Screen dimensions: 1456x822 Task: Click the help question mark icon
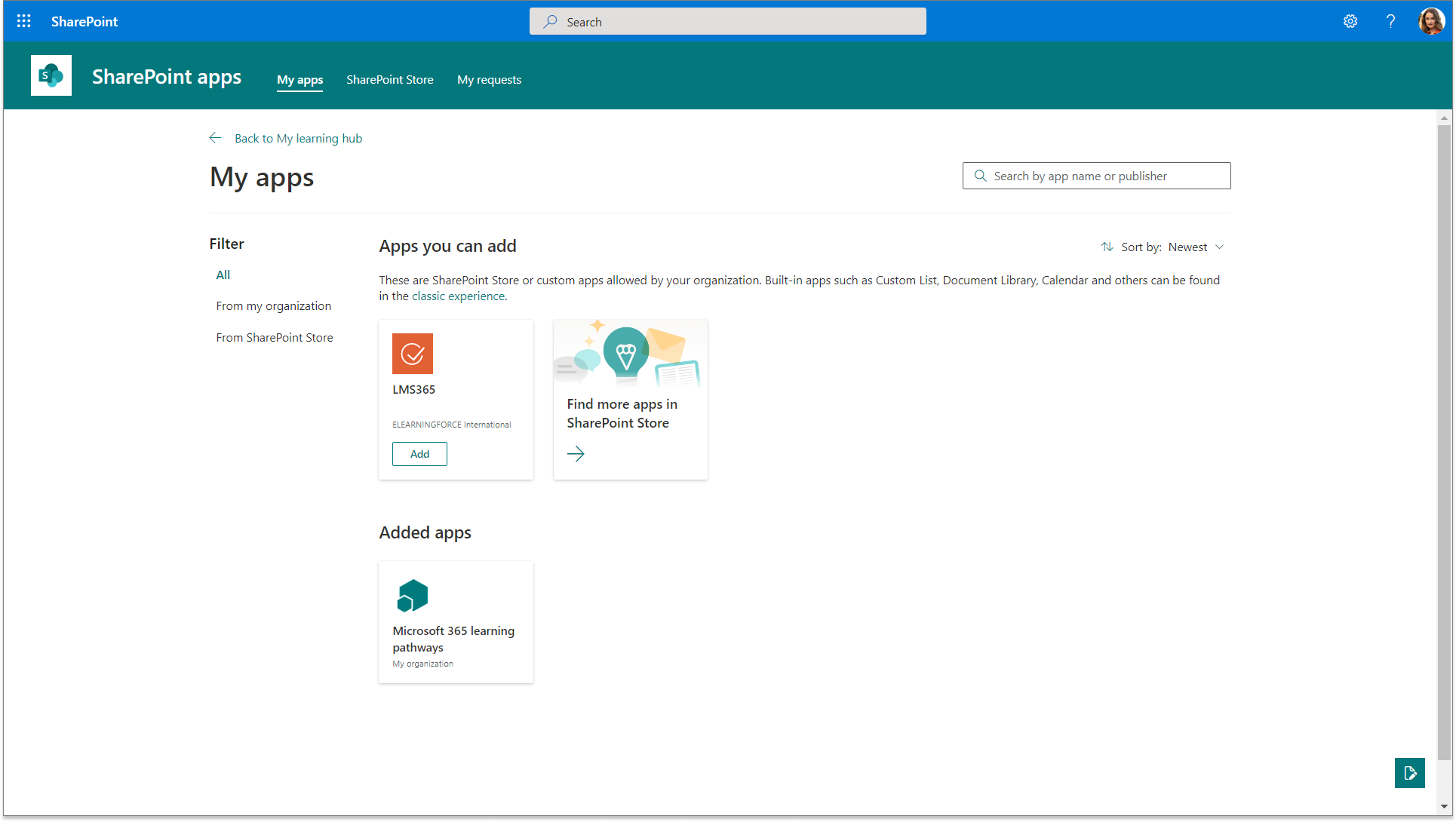tap(1390, 21)
